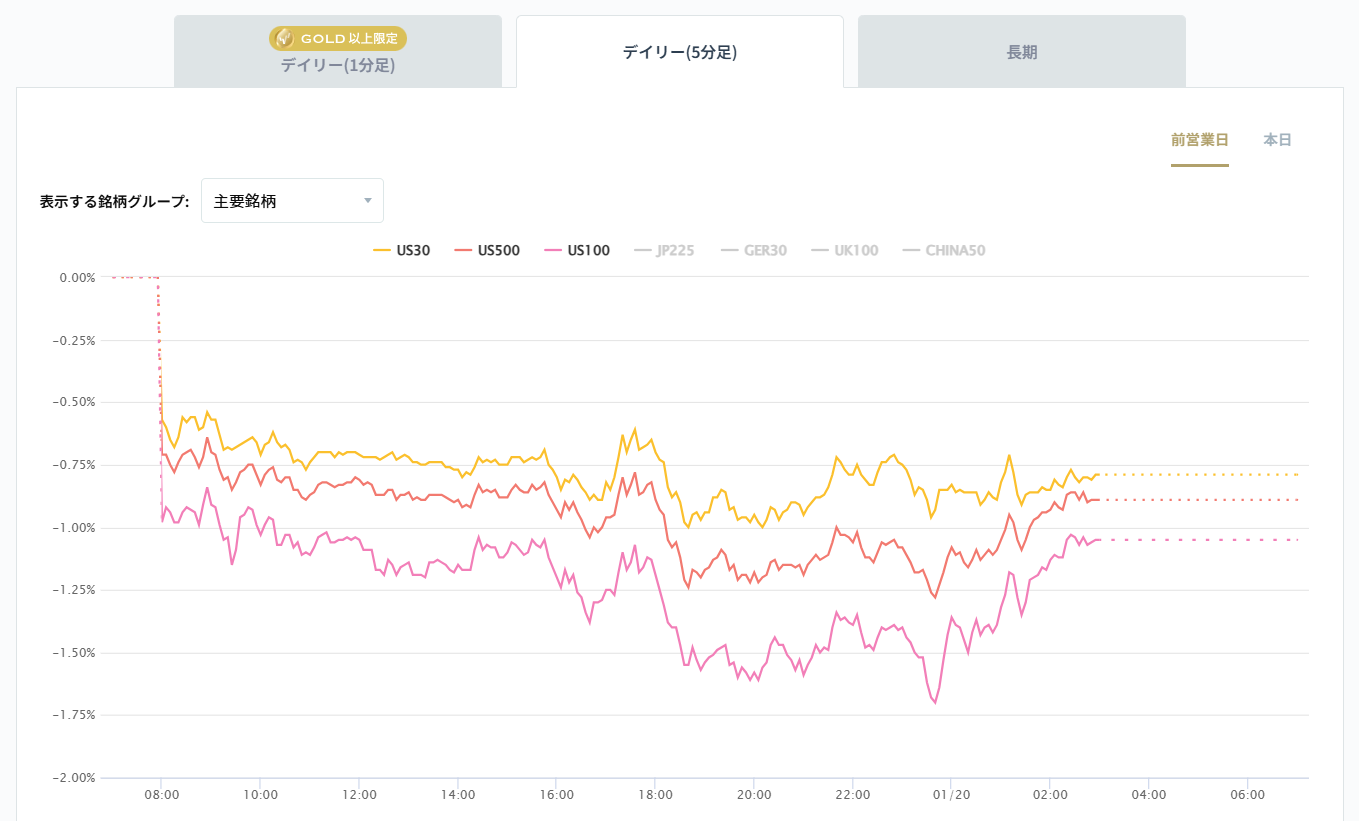This screenshot has width=1359, height=821.
Task: Click the grey JP225 legend marker
Action: [x=643, y=250]
